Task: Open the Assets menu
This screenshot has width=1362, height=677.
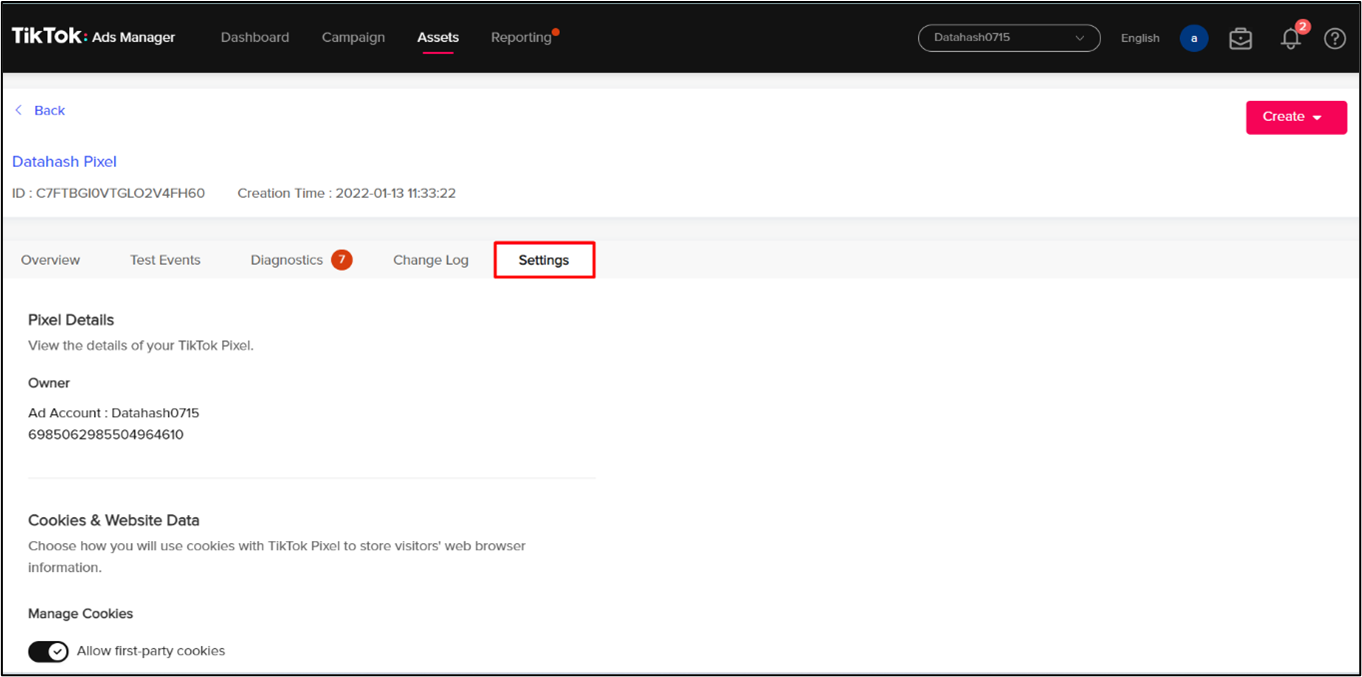Action: pyautogui.click(x=438, y=37)
